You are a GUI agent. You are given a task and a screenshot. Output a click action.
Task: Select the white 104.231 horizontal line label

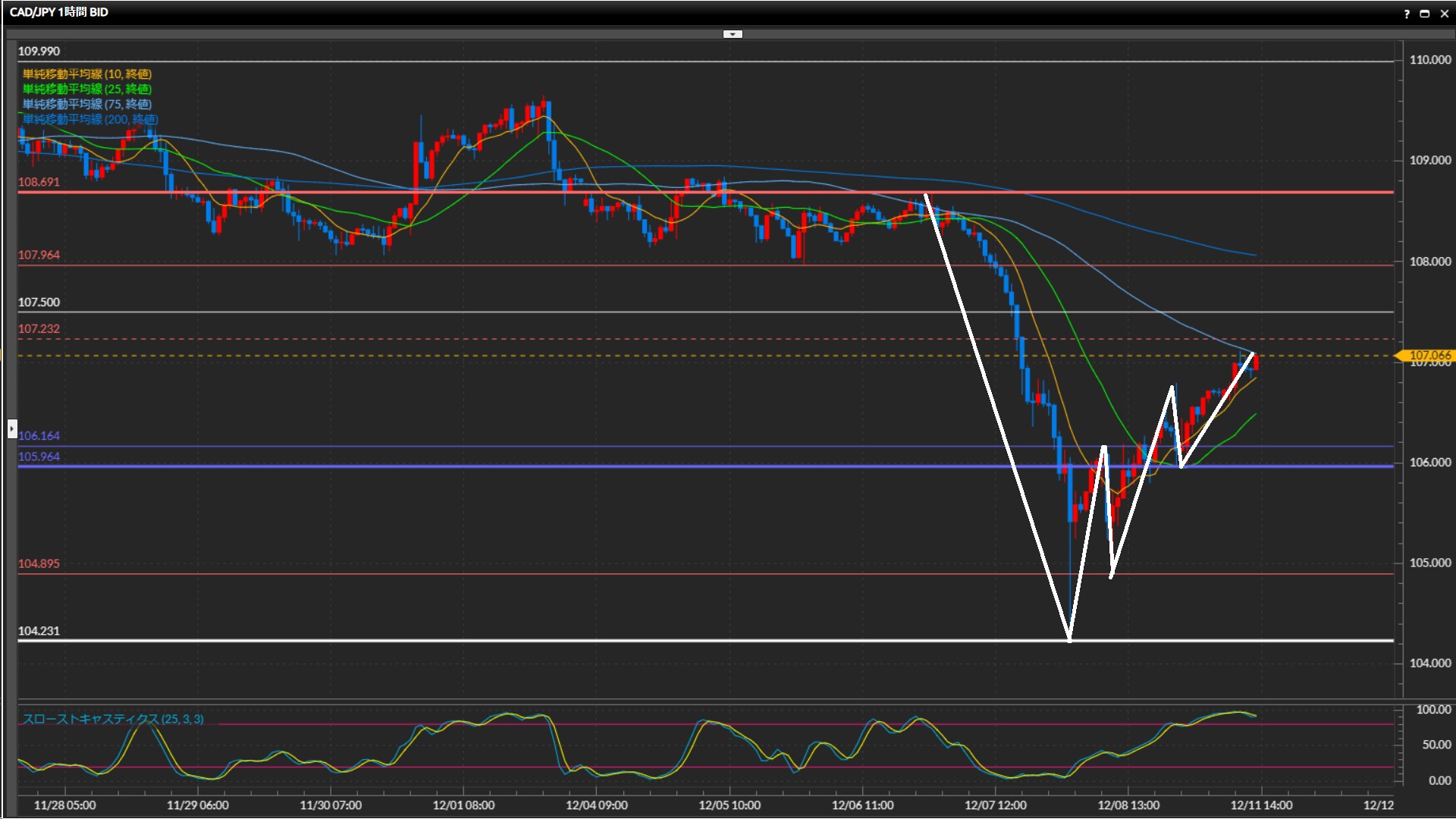pyautogui.click(x=39, y=631)
